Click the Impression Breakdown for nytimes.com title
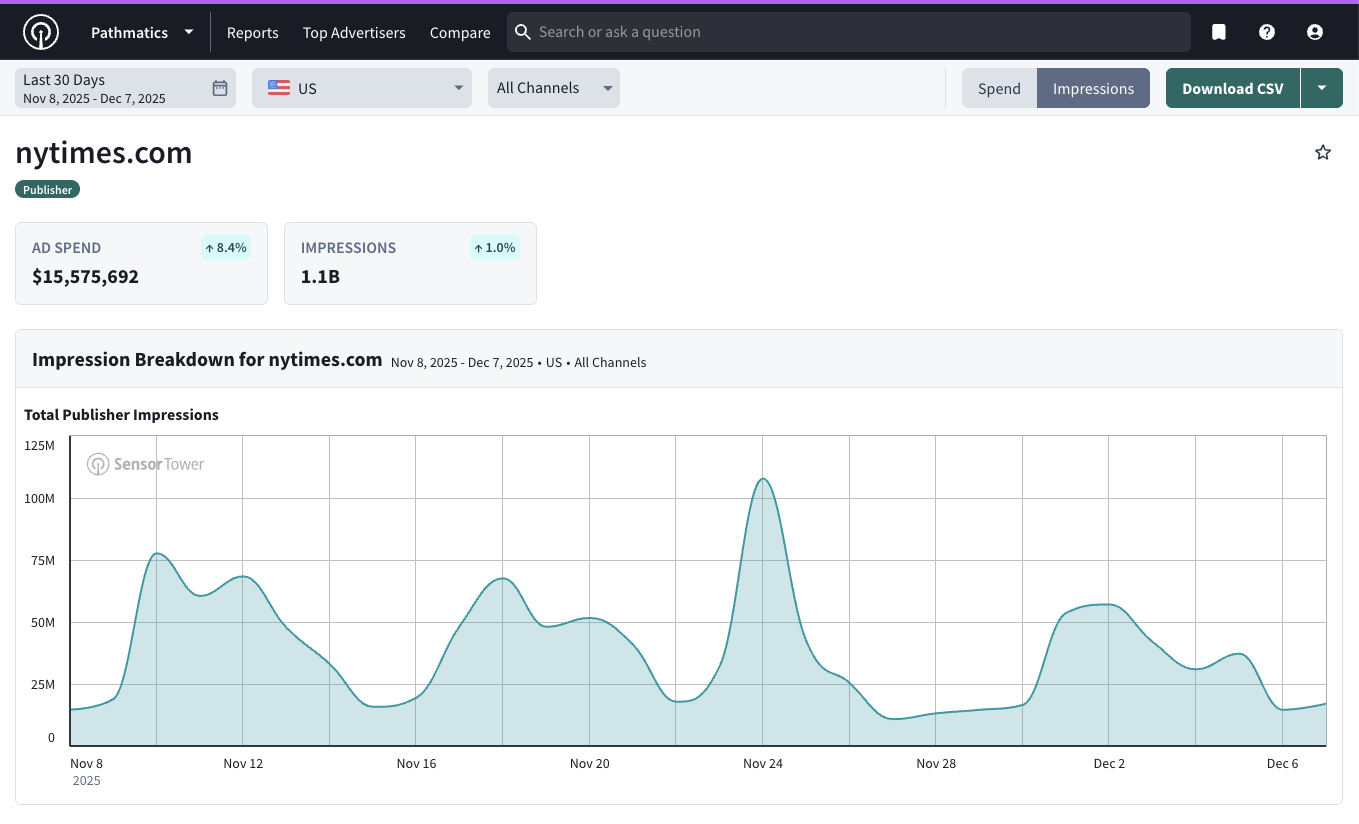1359x824 pixels. [207, 360]
